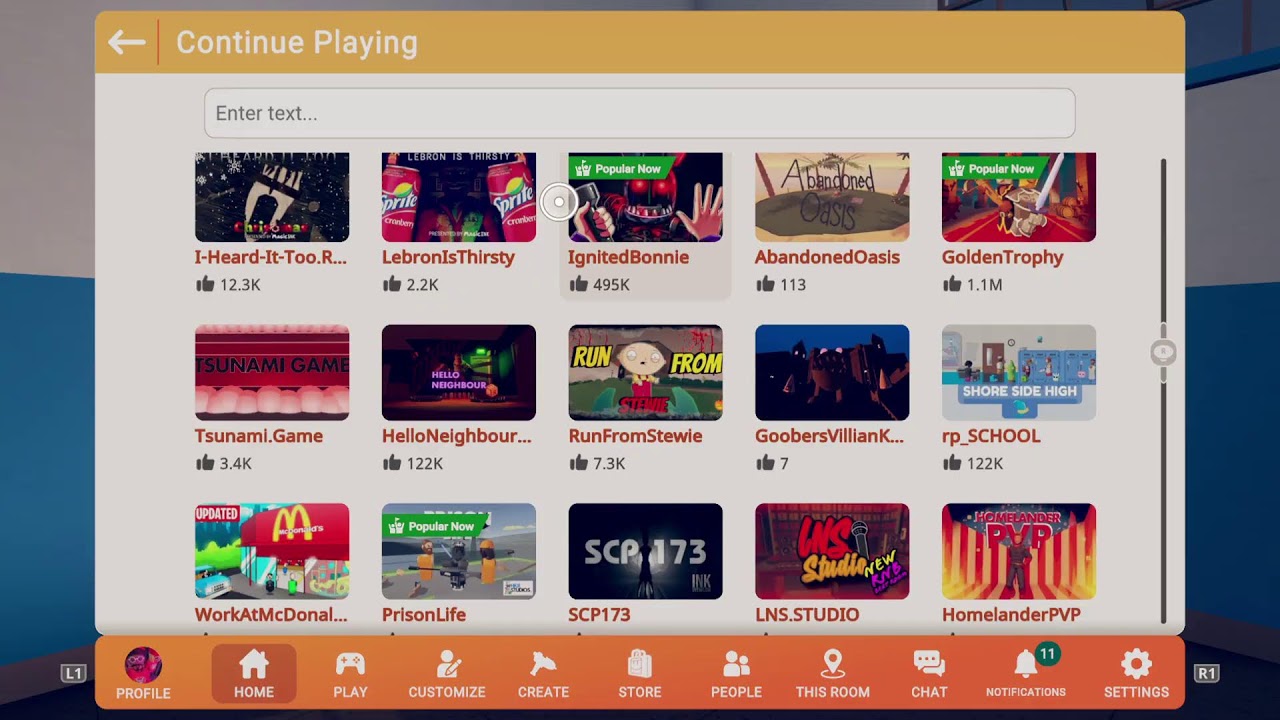The image size is (1280, 720).
Task: Open the Create hammer icon
Action: pos(543,664)
